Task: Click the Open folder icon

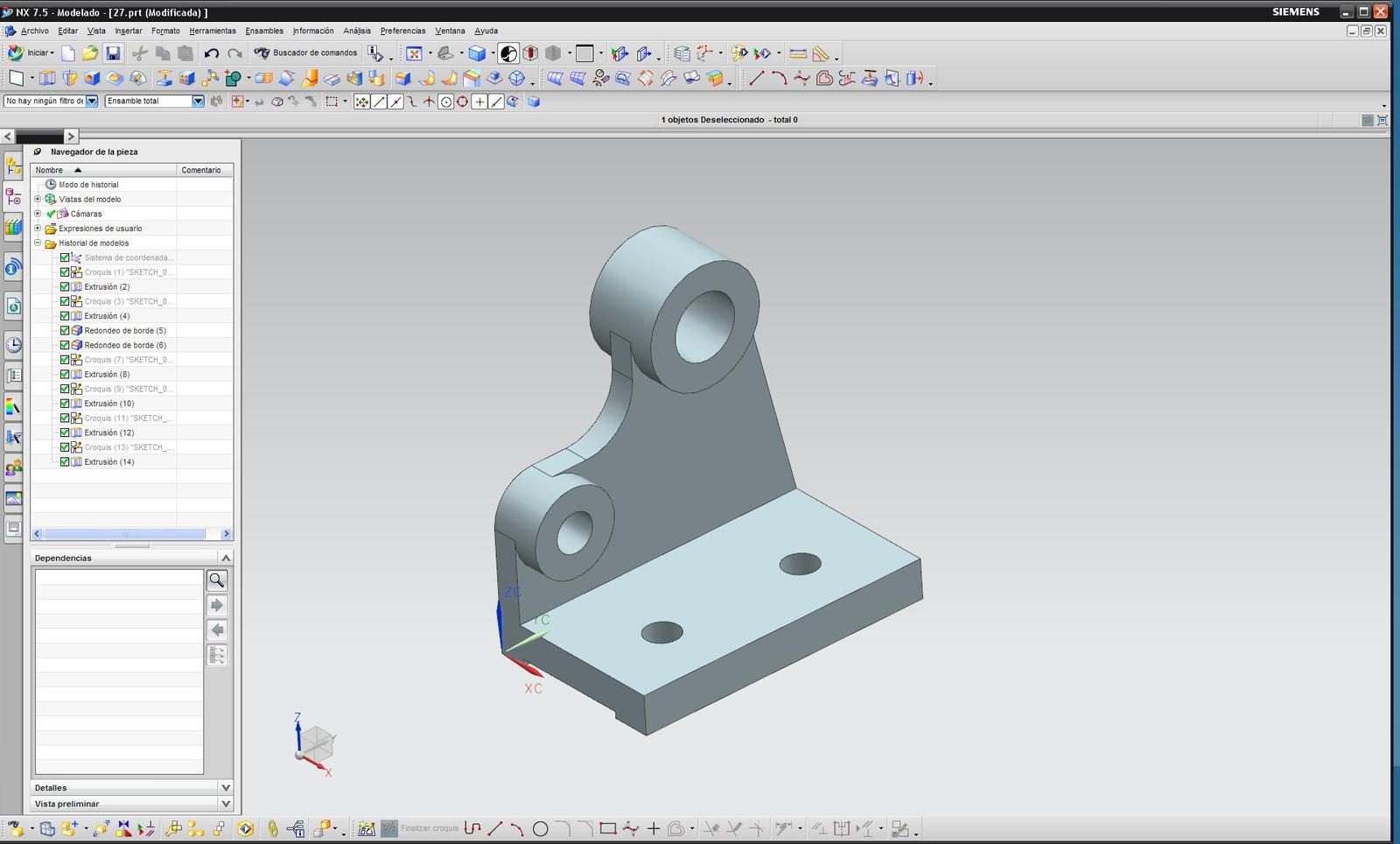Action: pos(90,53)
